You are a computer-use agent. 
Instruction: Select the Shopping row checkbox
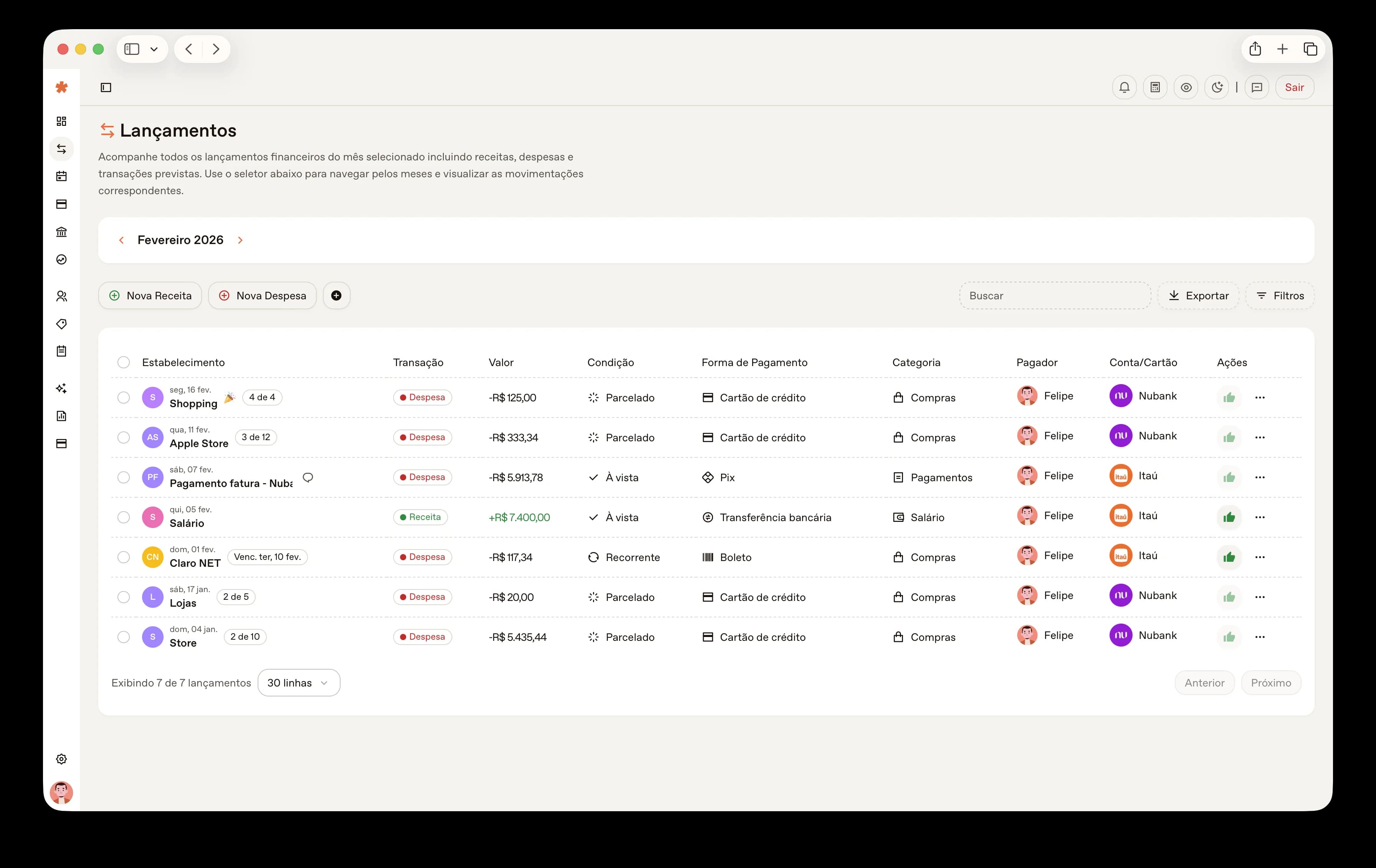coord(123,398)
